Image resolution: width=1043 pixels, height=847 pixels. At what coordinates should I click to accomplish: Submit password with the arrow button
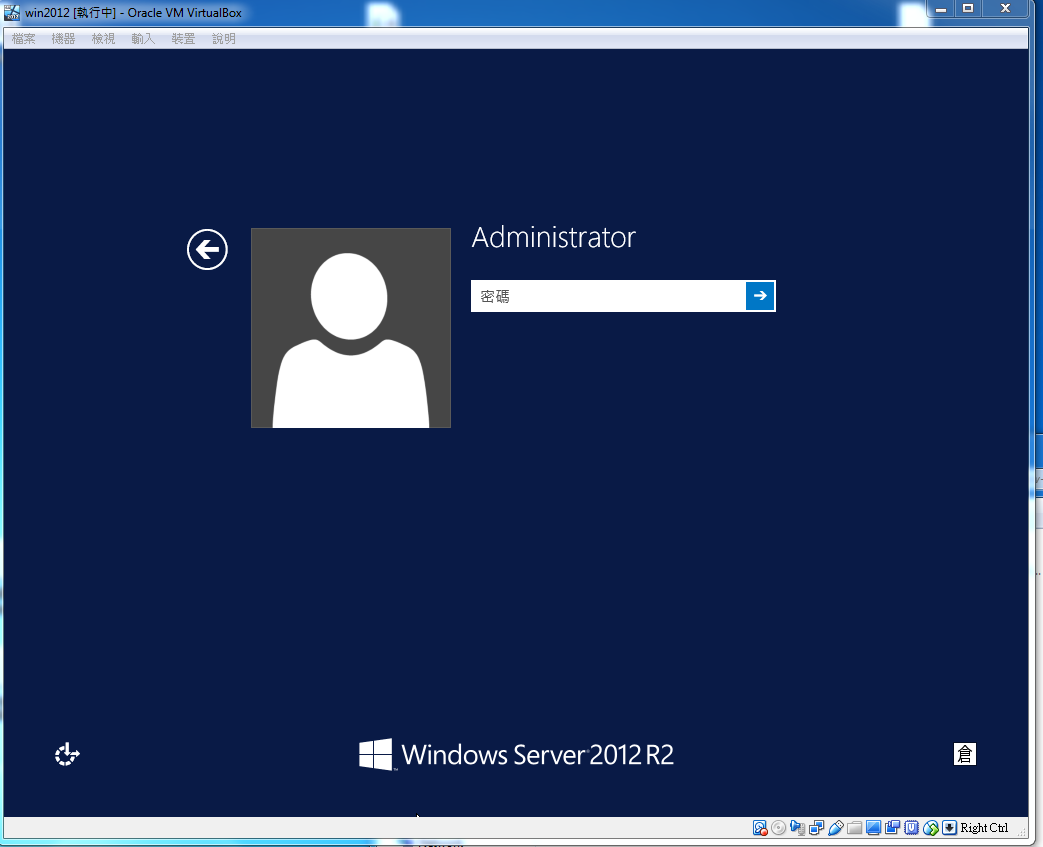[760, 296]
